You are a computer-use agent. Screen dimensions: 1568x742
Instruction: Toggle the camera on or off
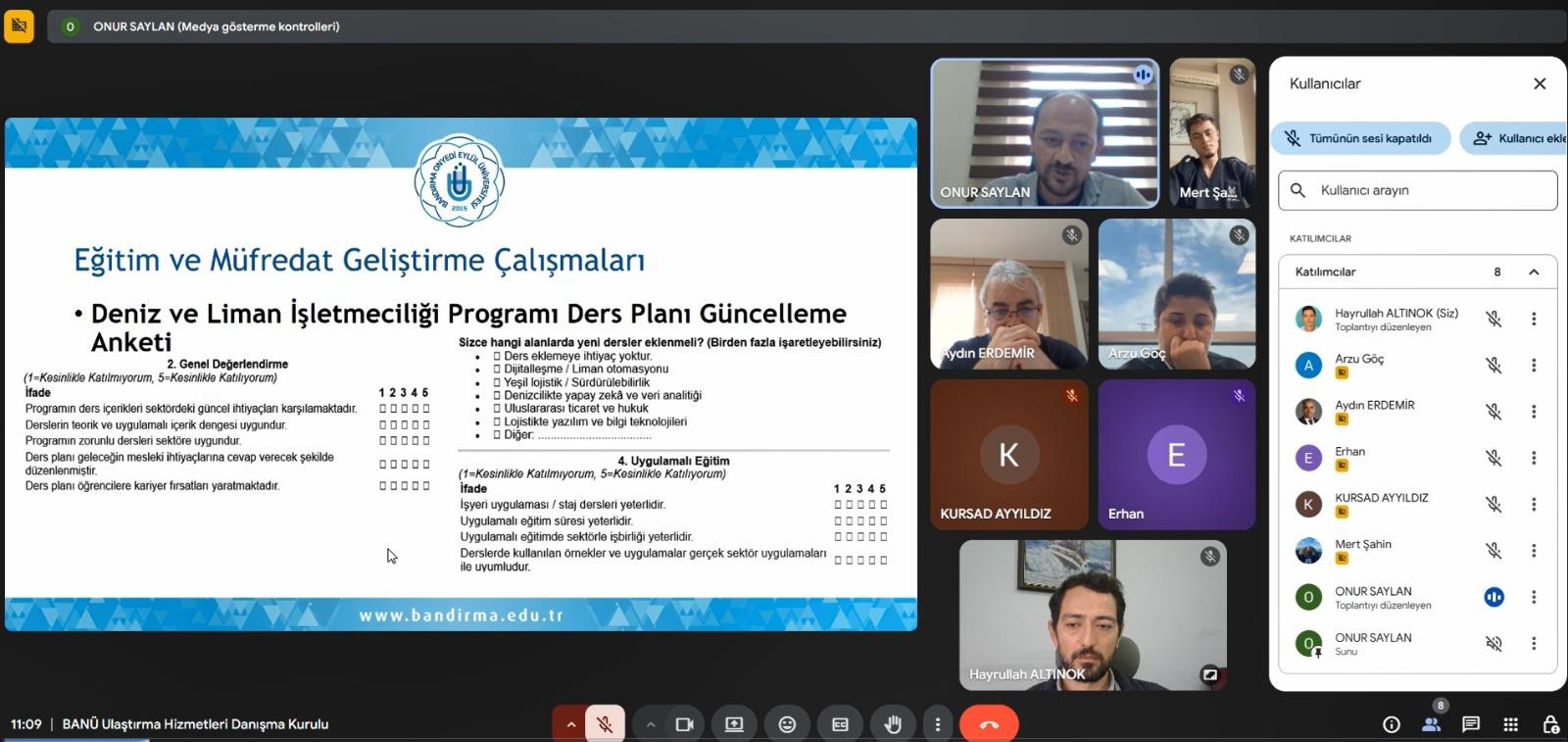point(684,724)
